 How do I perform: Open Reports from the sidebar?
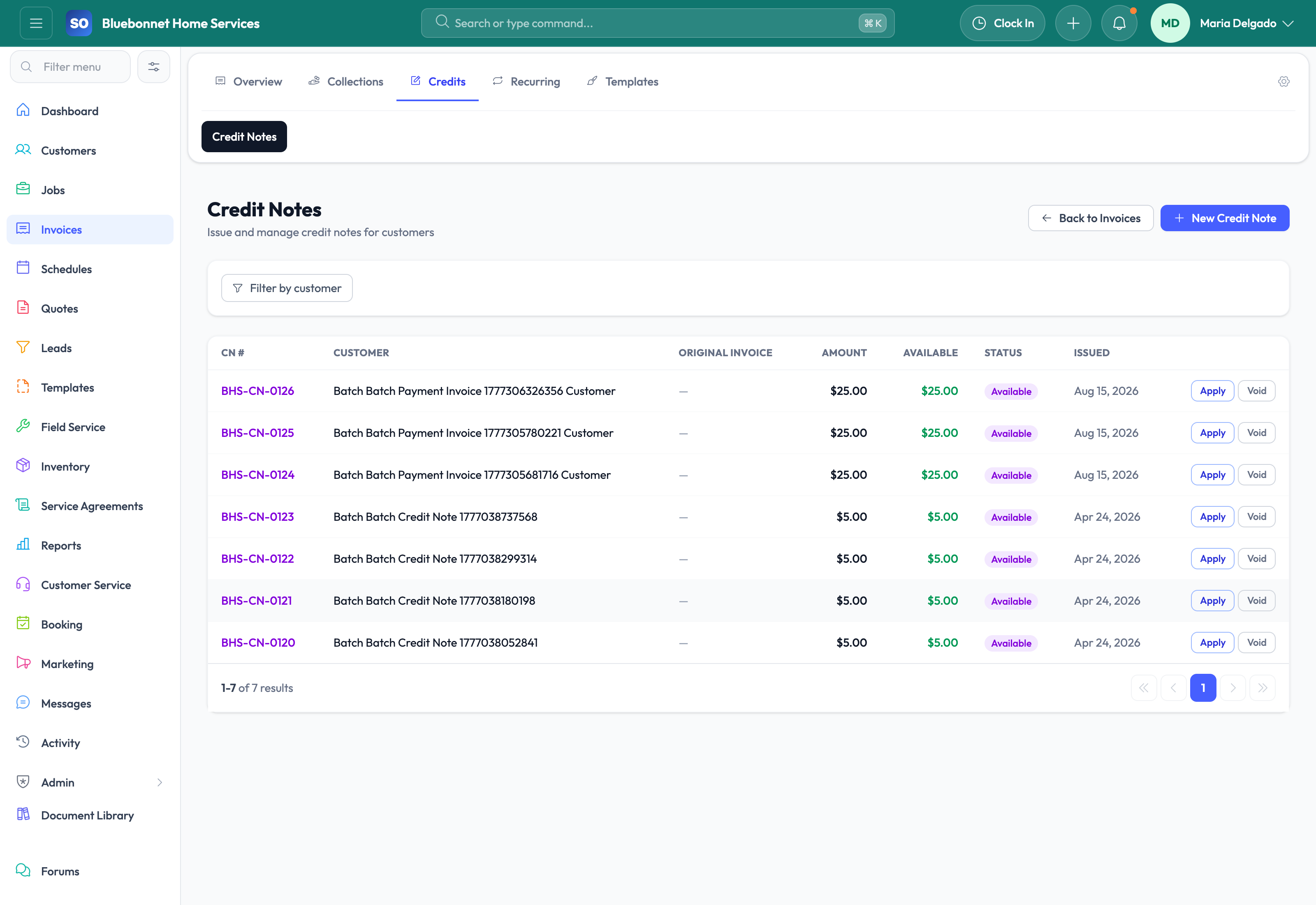click(90, 545)
